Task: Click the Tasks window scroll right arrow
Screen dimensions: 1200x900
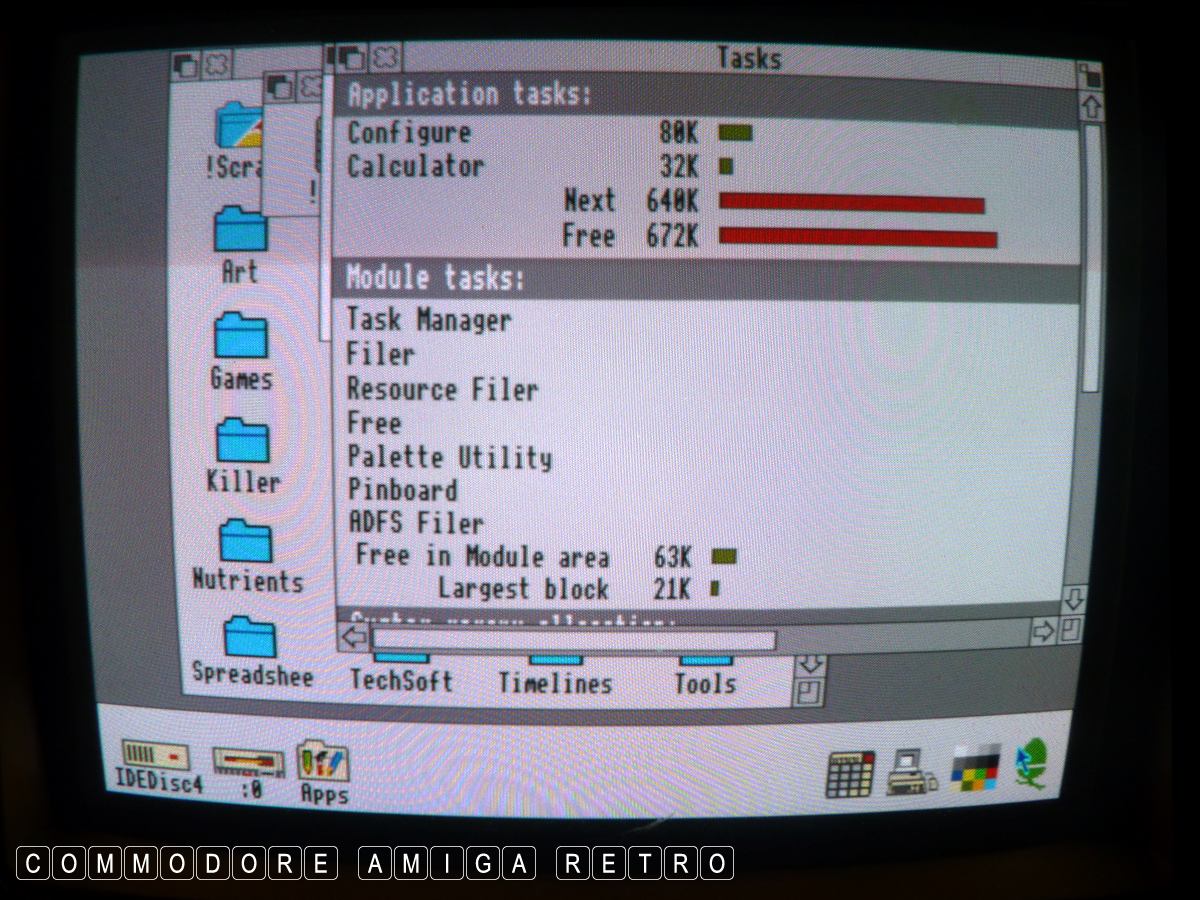Action: (1043, 632)
